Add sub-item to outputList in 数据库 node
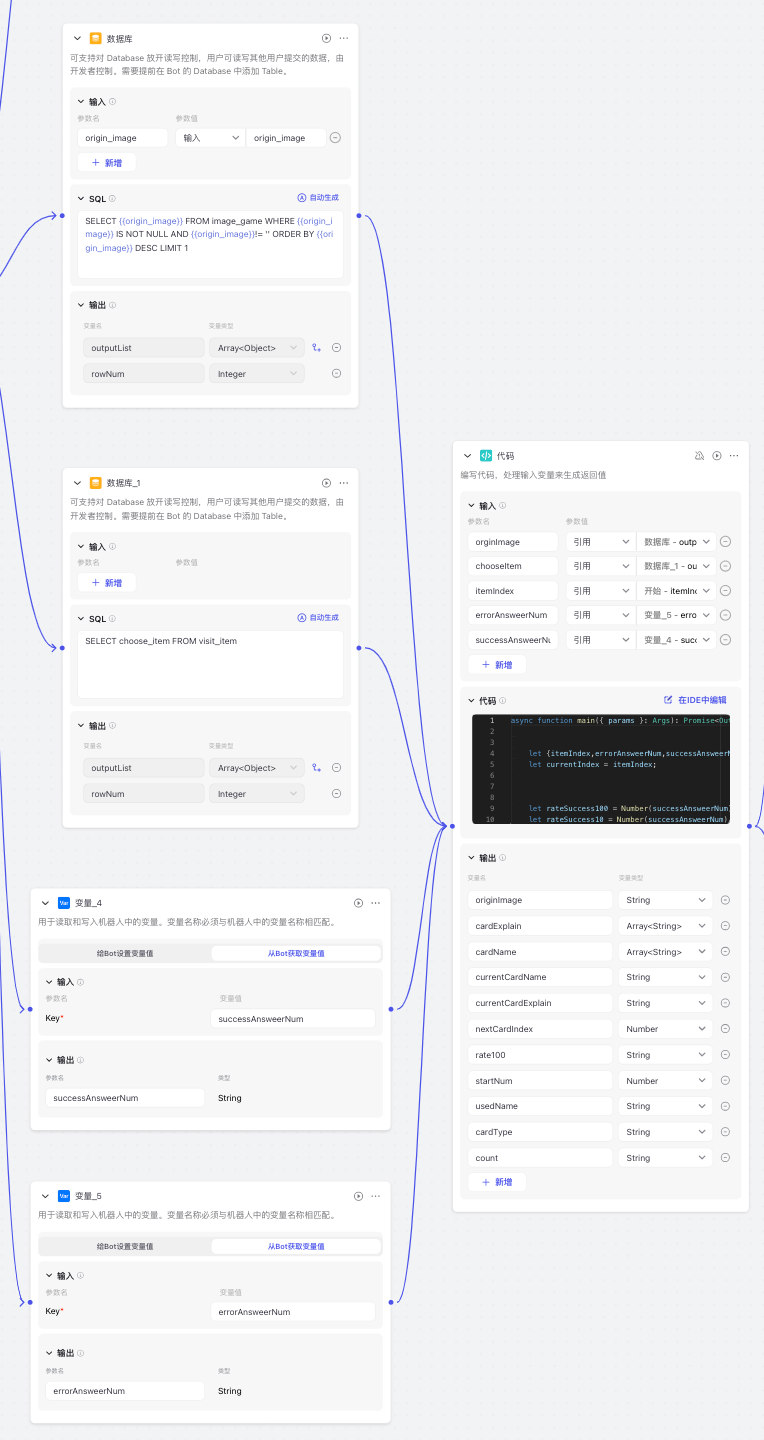 click(317, 348)
